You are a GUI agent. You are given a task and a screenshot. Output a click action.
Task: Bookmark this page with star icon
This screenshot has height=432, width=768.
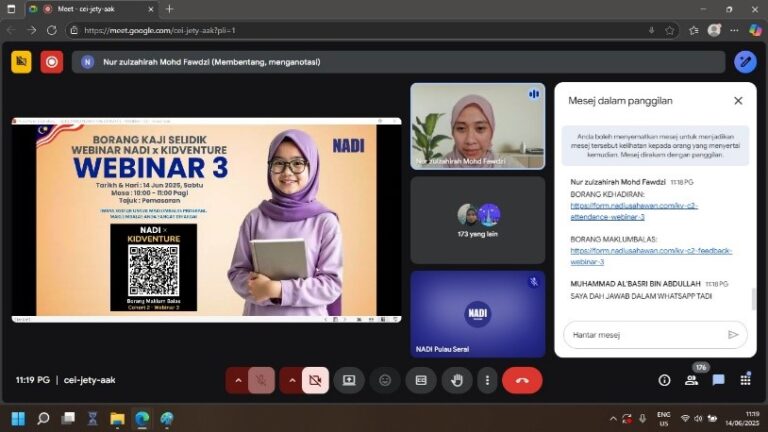click(x=670, y=30)
